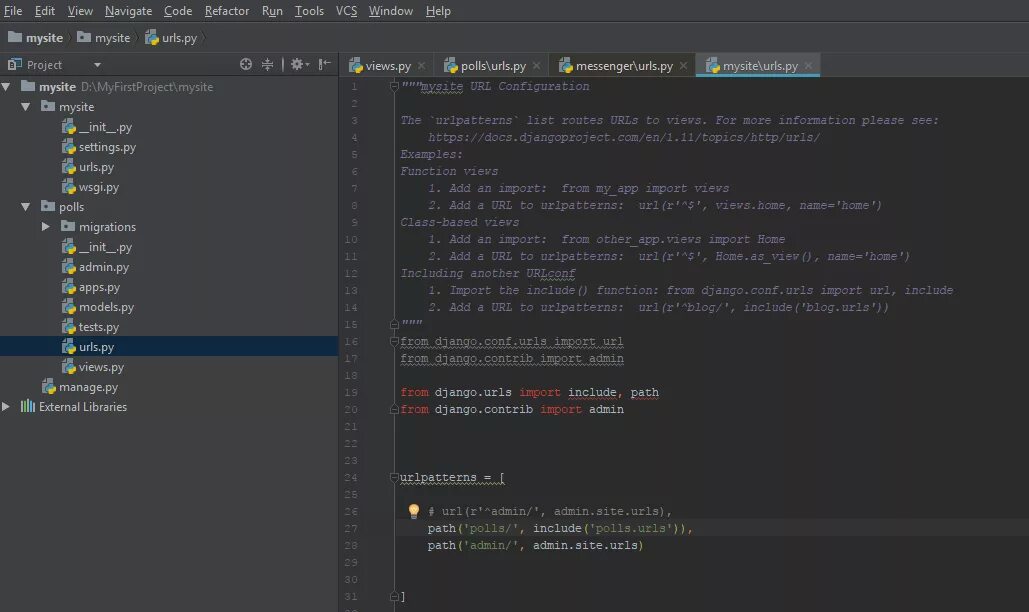Click the yellow lightbulb intention icon
Screen dimensions: 1029x612
click(413, 510)
